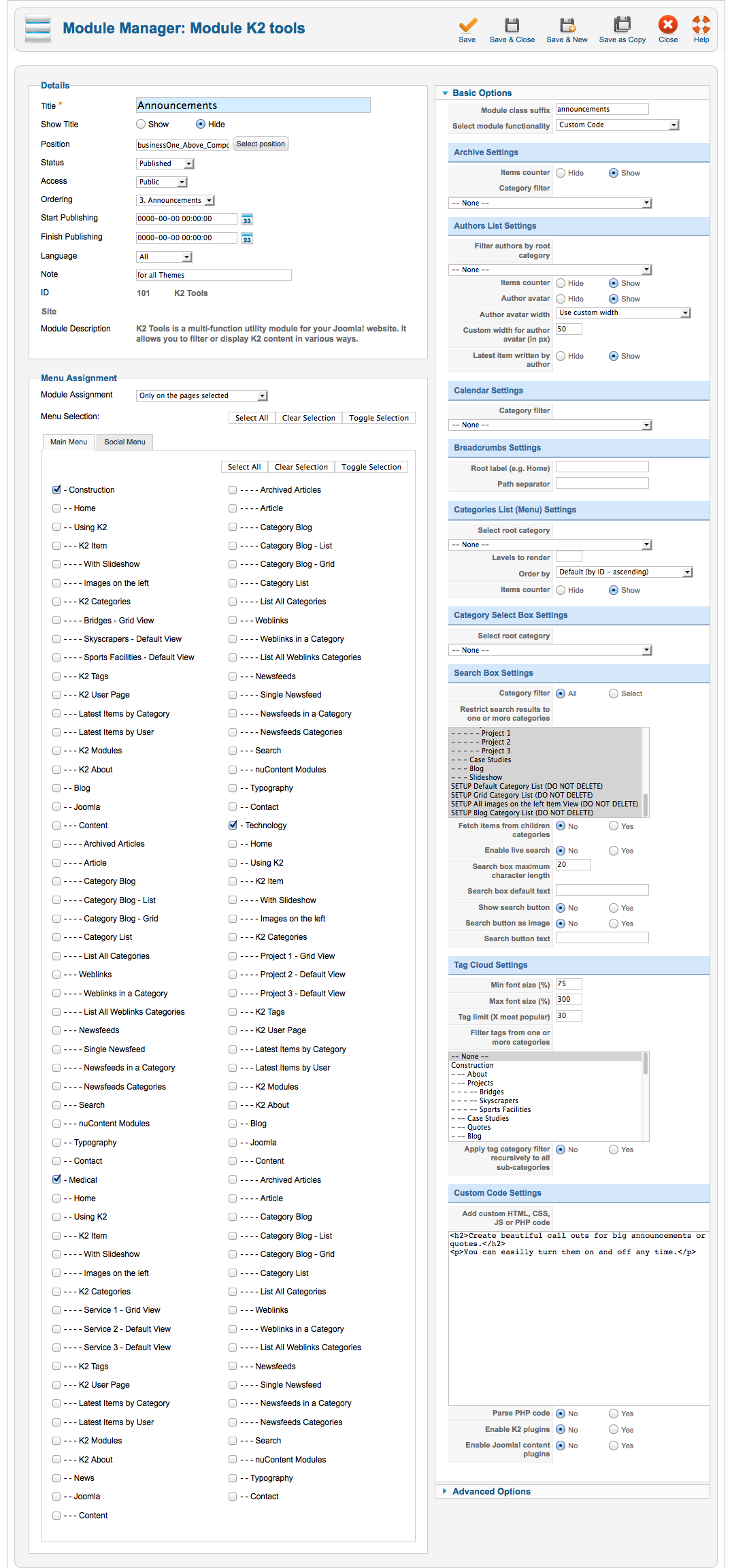The image size is (732, 1568).
Task: Switch to the Social Menu tab
Action: [124, 442]
